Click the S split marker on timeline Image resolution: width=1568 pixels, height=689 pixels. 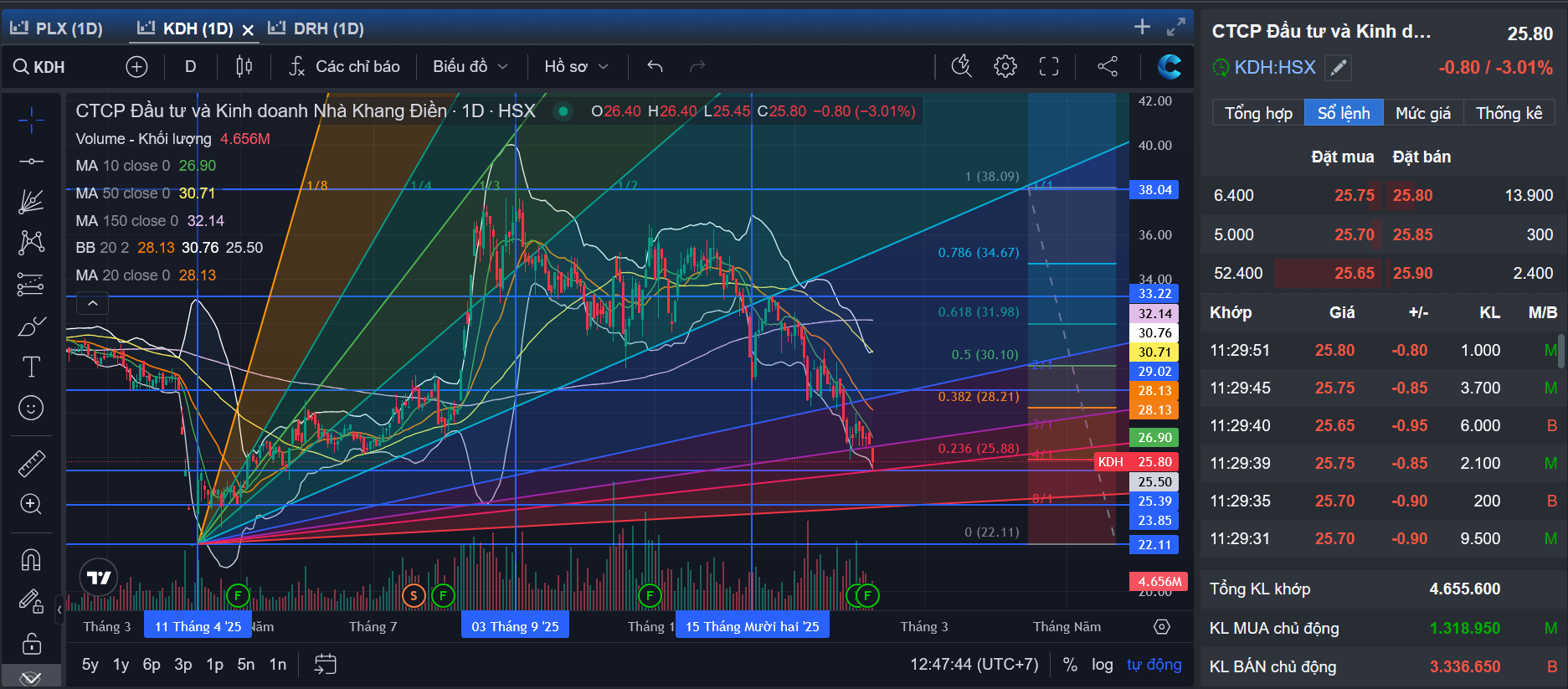pyautogui.click(x=414, y=596)
